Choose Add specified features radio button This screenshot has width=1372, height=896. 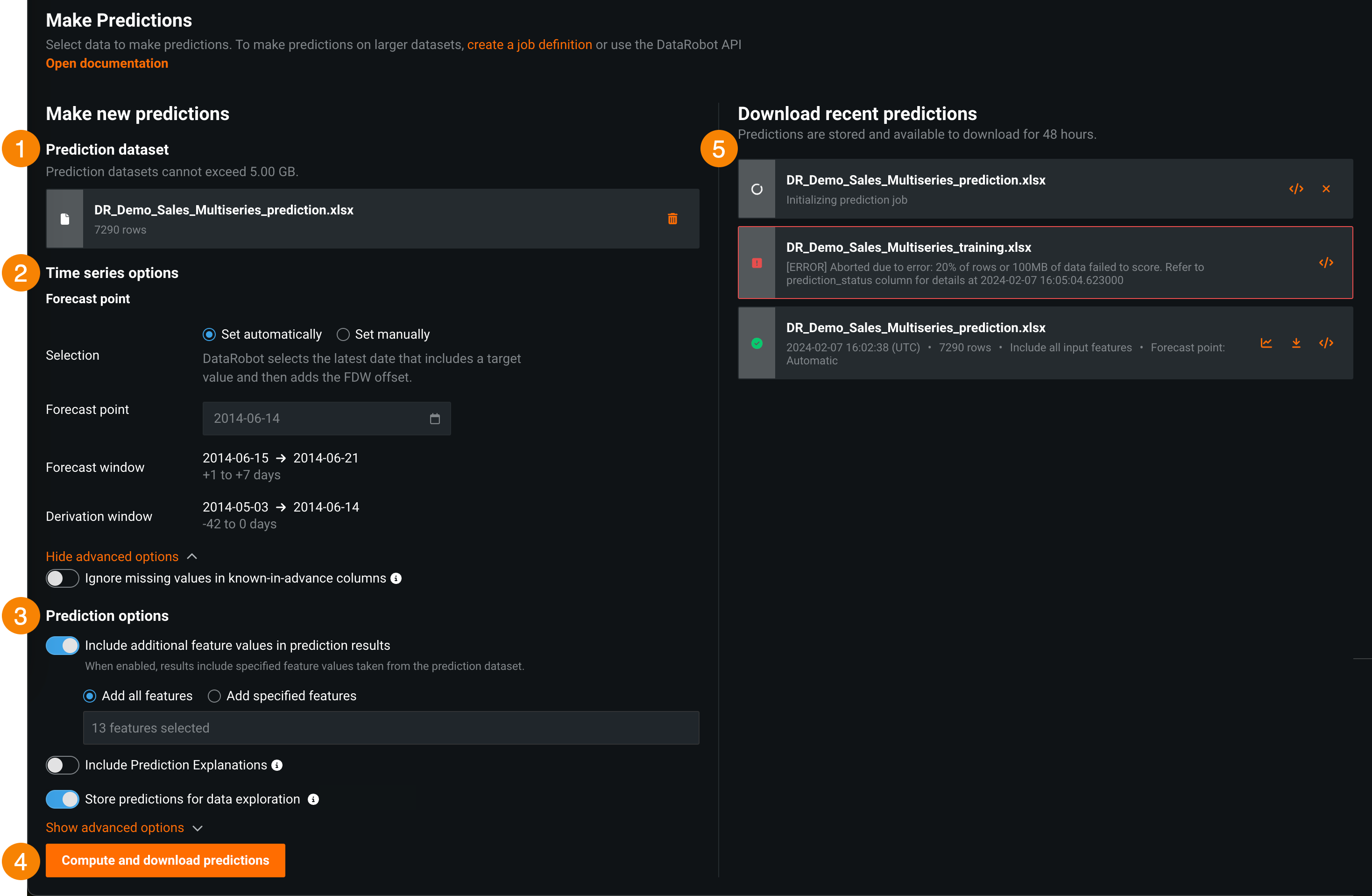coord(214,696)
